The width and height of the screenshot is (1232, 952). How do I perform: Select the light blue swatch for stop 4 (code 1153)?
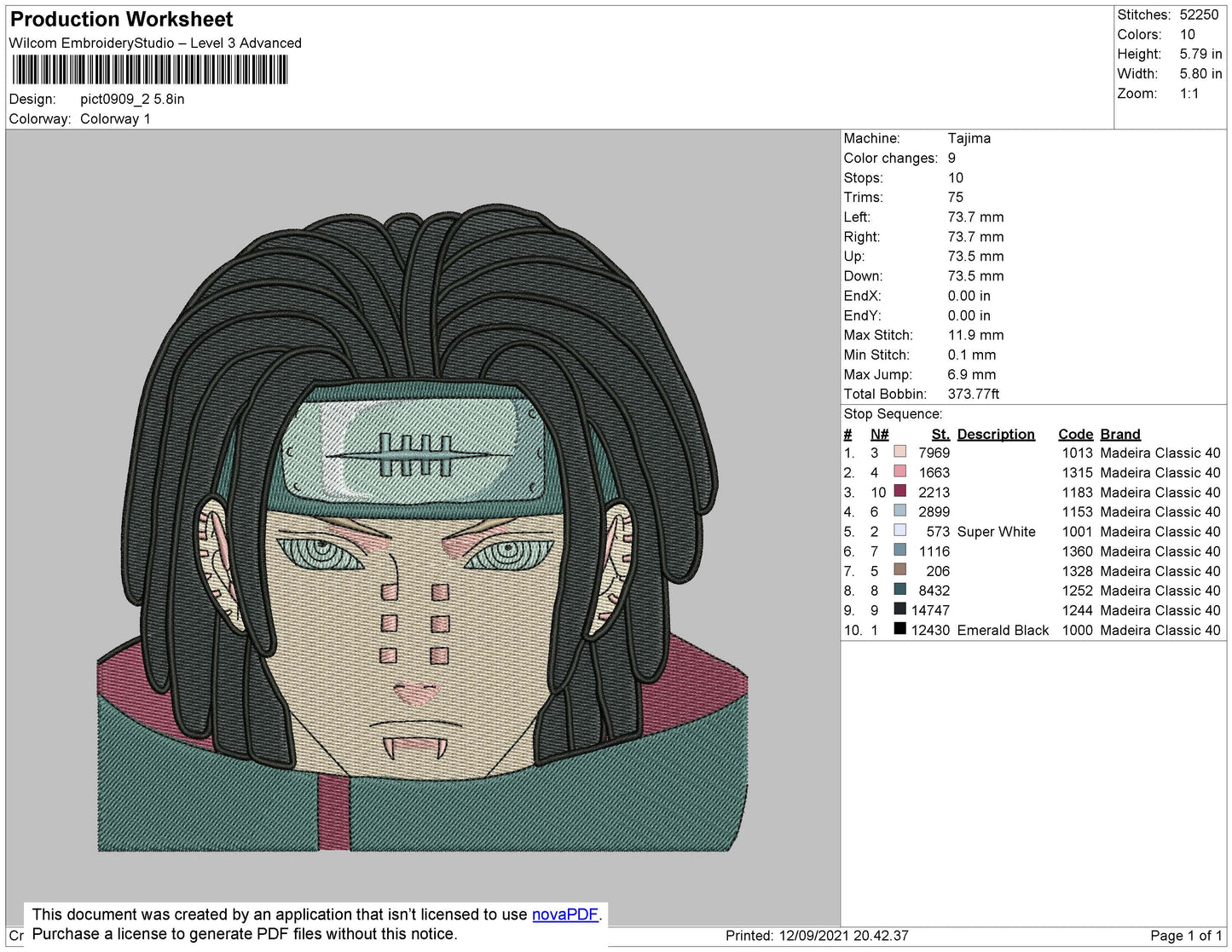tap(899, 511)
